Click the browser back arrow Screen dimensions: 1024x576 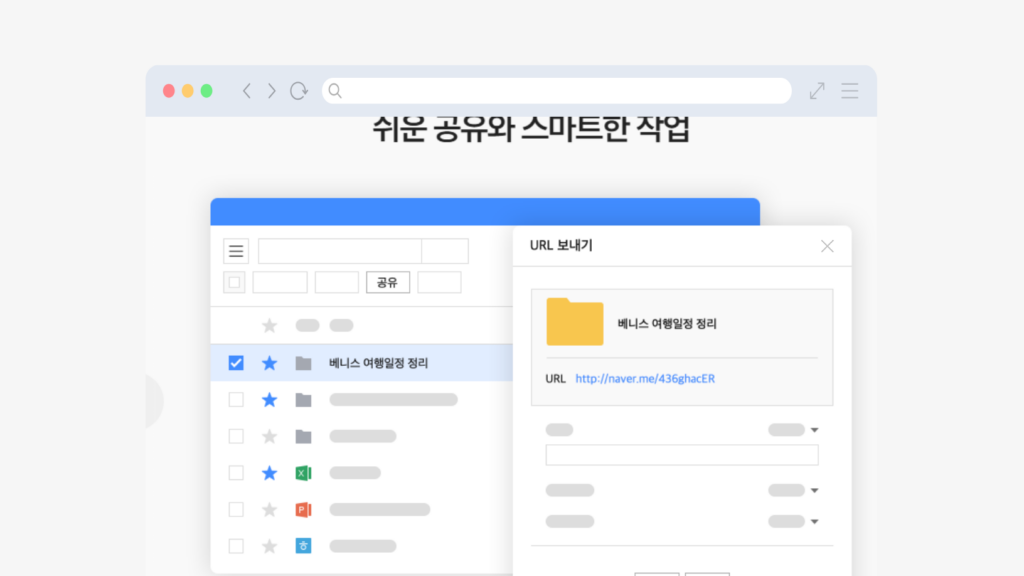coord(247,90)
